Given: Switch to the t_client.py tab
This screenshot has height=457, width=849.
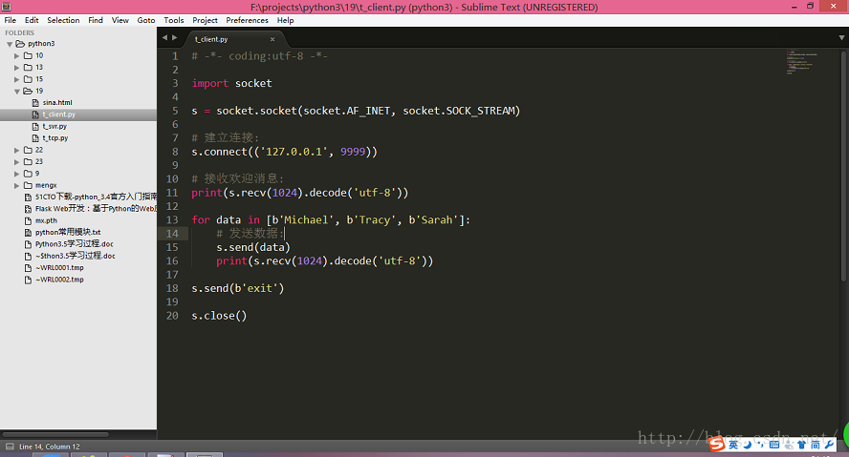Looking at the screenshot, I should pyautogui.click(x=213, y=39).
